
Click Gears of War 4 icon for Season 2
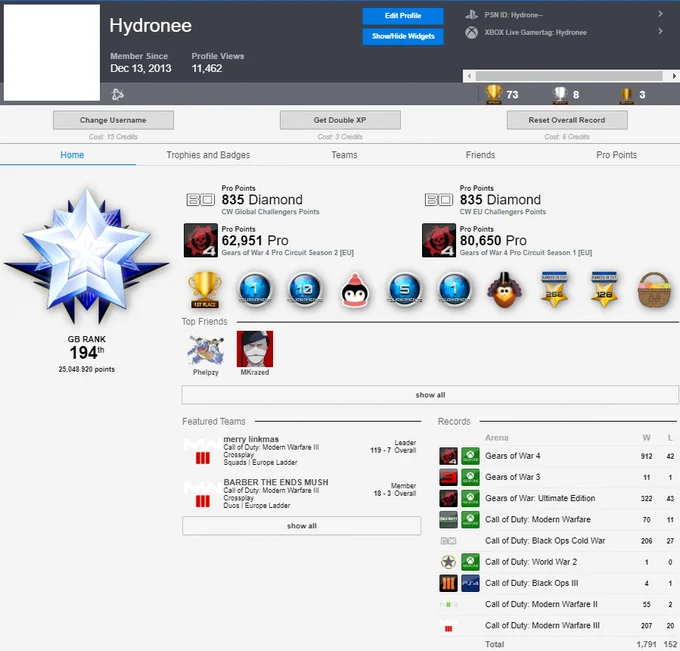[x=200, y=240]
